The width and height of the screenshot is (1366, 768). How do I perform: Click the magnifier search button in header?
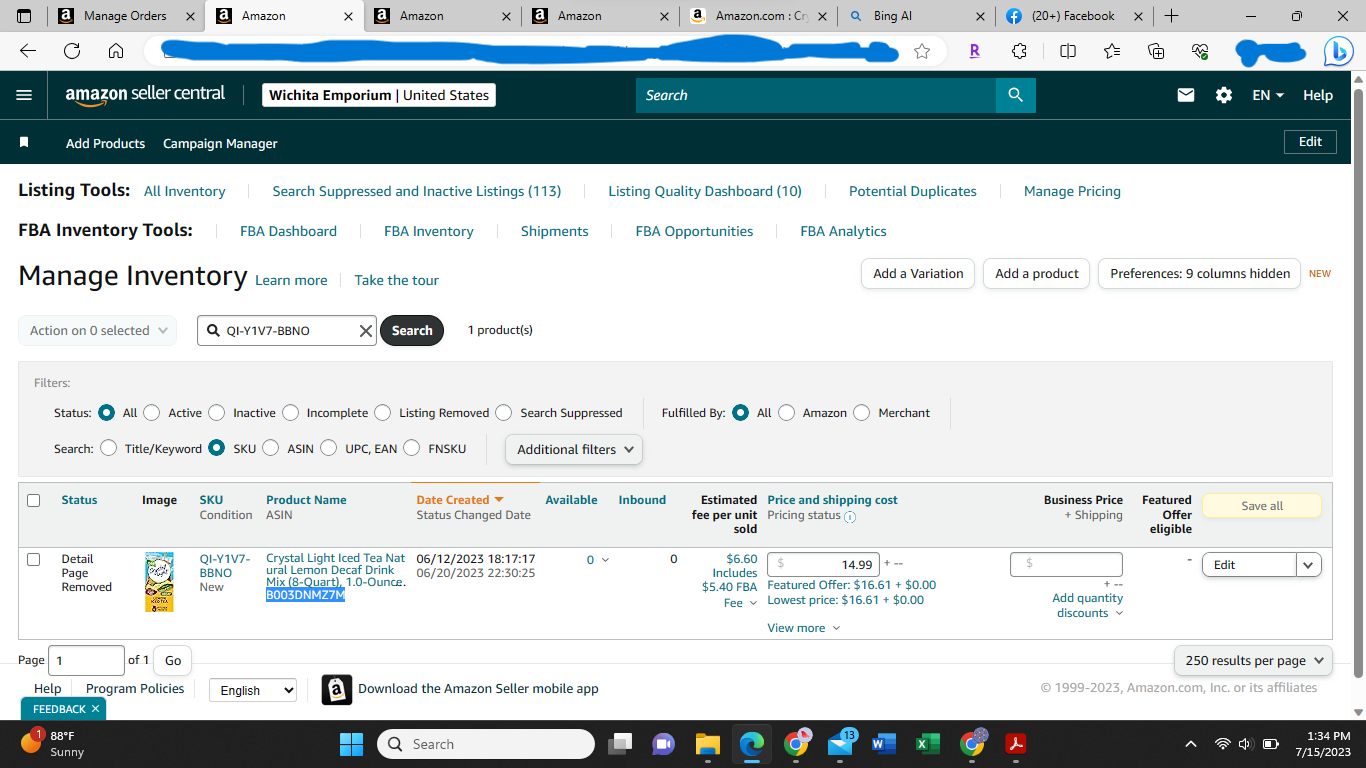tap(1016, 95)
